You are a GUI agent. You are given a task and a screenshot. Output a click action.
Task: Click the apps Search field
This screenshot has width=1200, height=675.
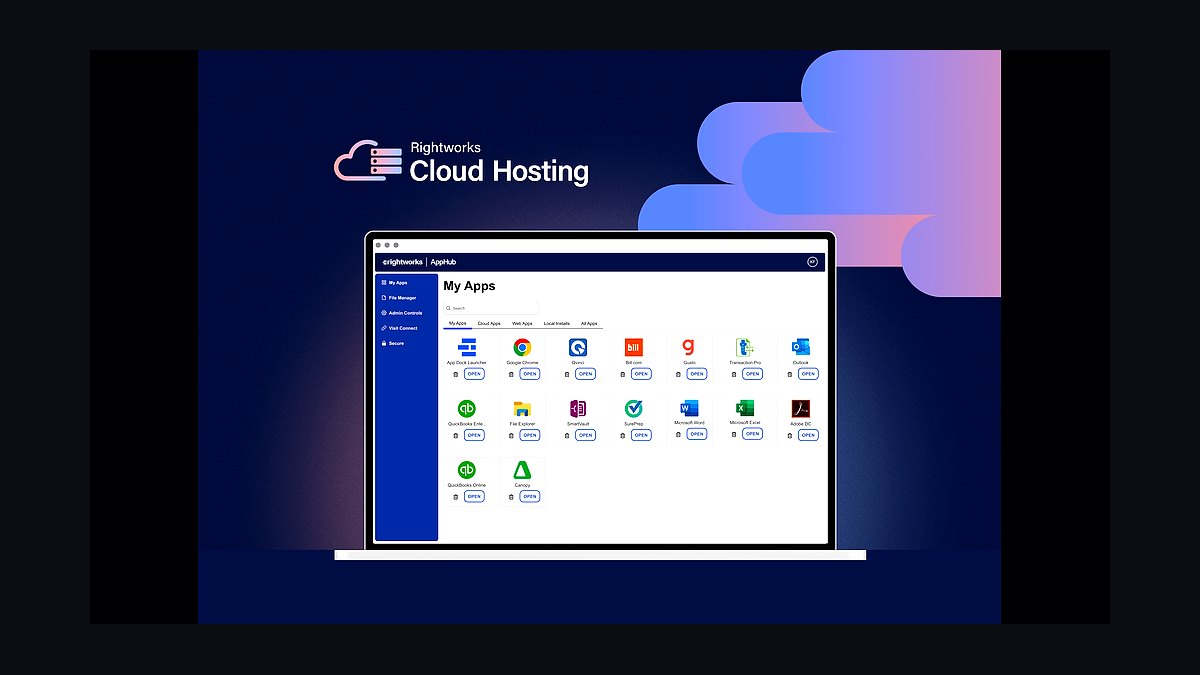(x=491, y=308)
